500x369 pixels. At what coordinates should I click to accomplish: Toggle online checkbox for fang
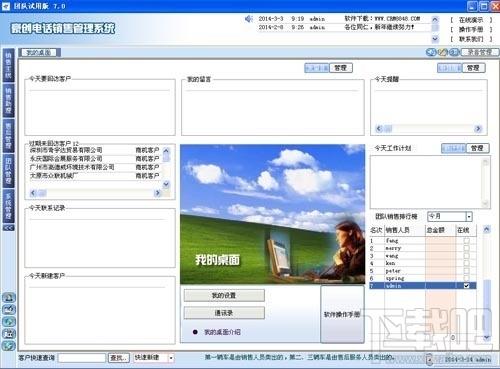click(x=466, y=240)
